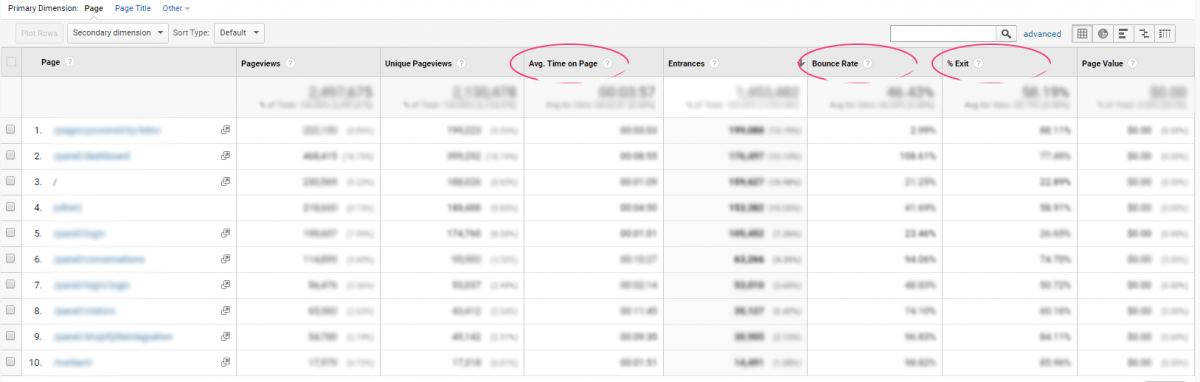The height and width of the screenshot is (382, 1200).
Task: Check the checkbox for row 4
Action: [10, 207]
